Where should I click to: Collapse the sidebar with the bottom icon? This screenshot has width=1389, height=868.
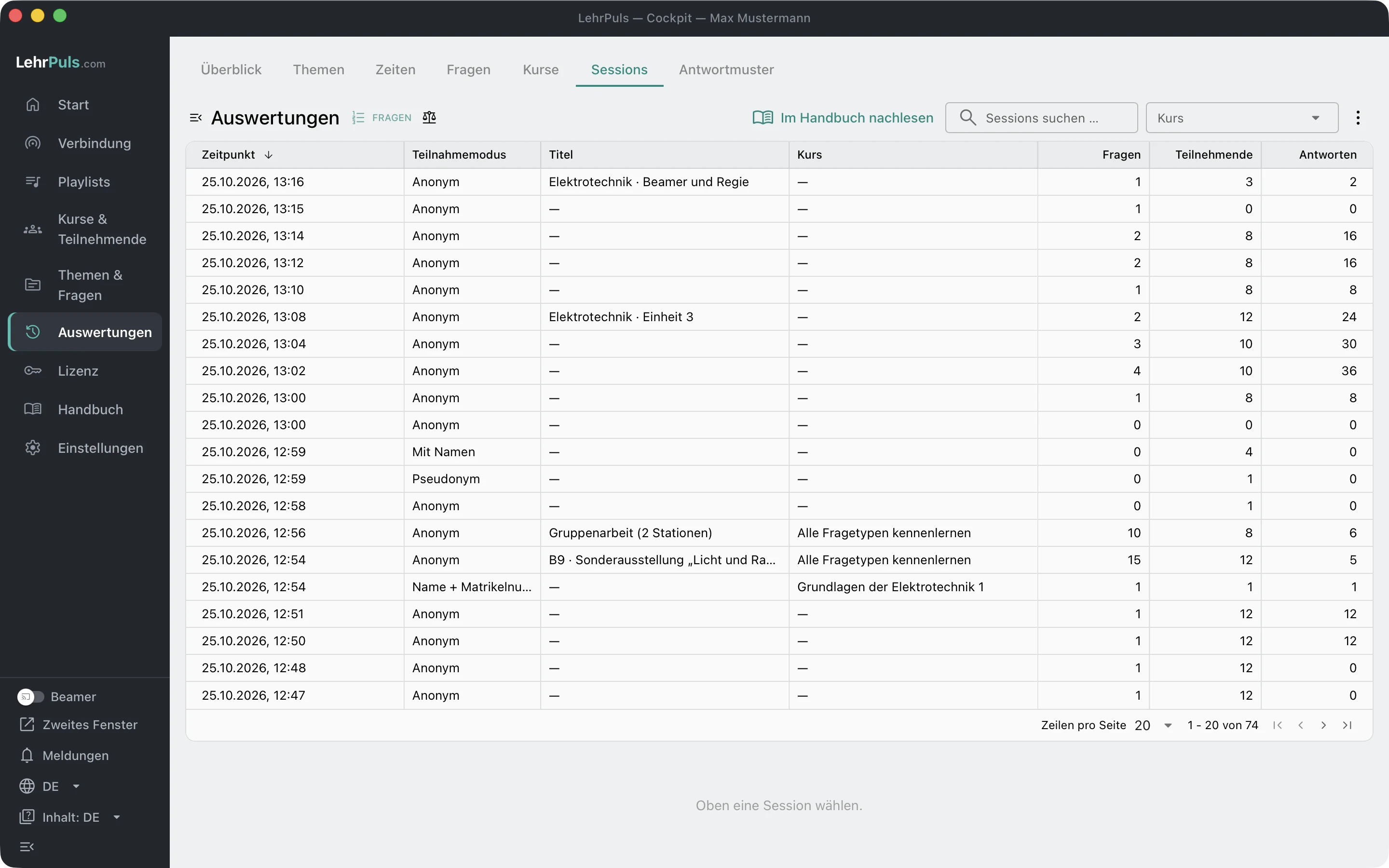click(x=27, y=847)
